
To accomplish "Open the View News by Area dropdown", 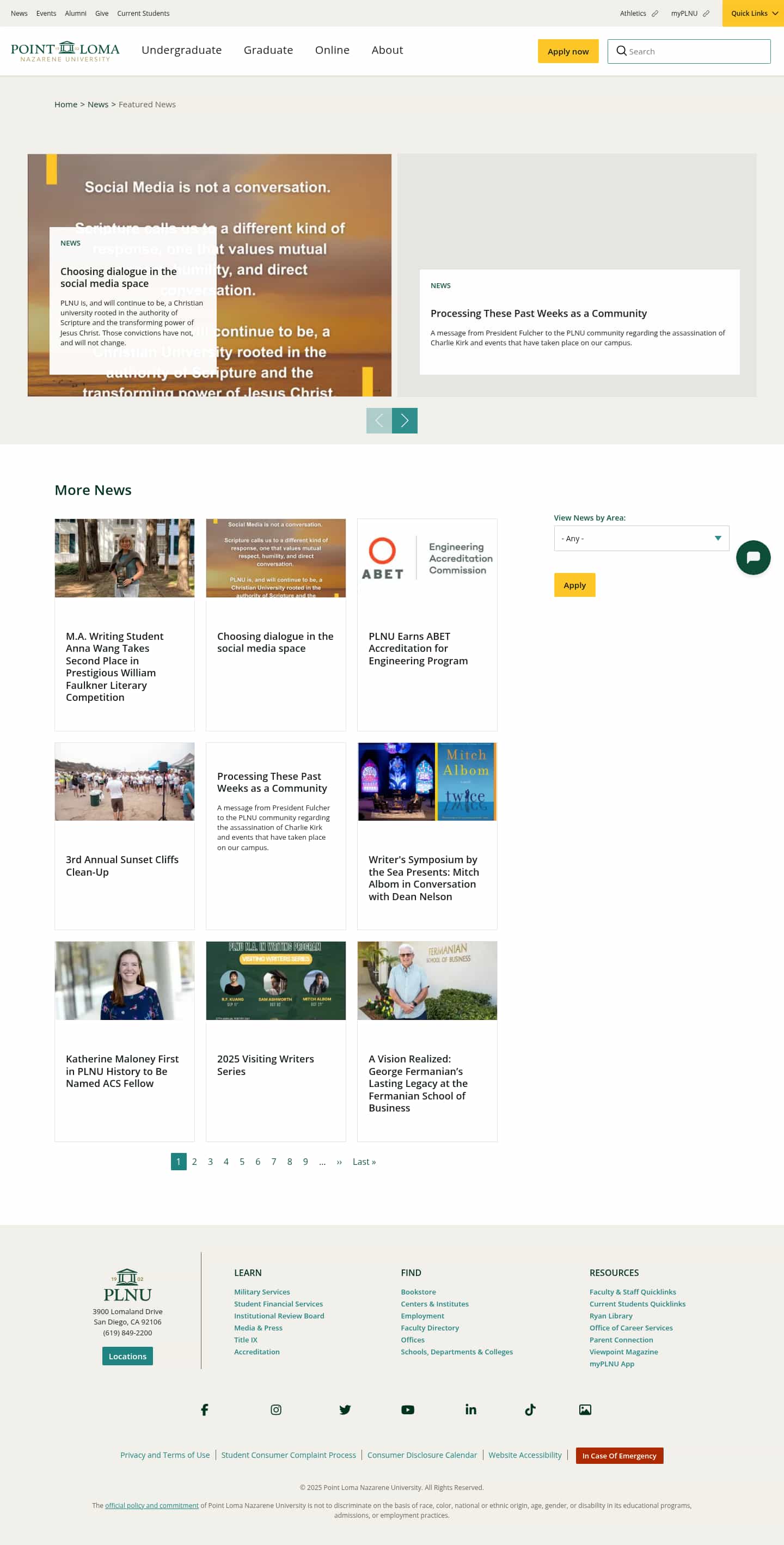I will (x=641, y=539).
